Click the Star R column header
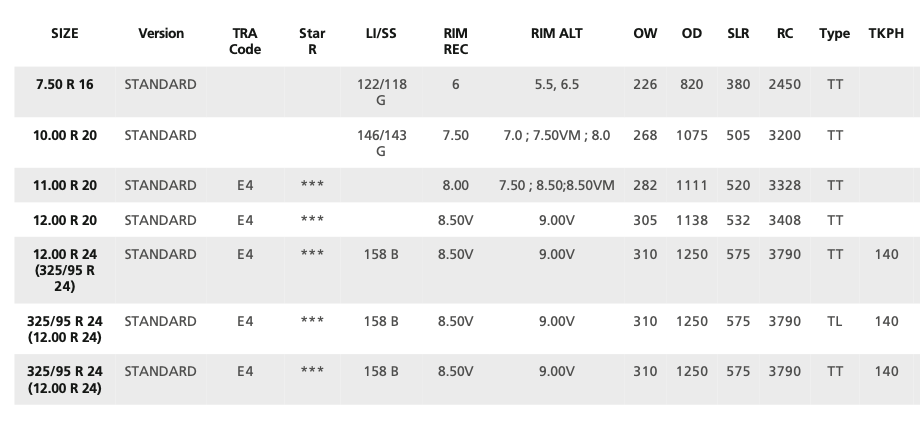The image size is (920, 439). coord(312,41)
